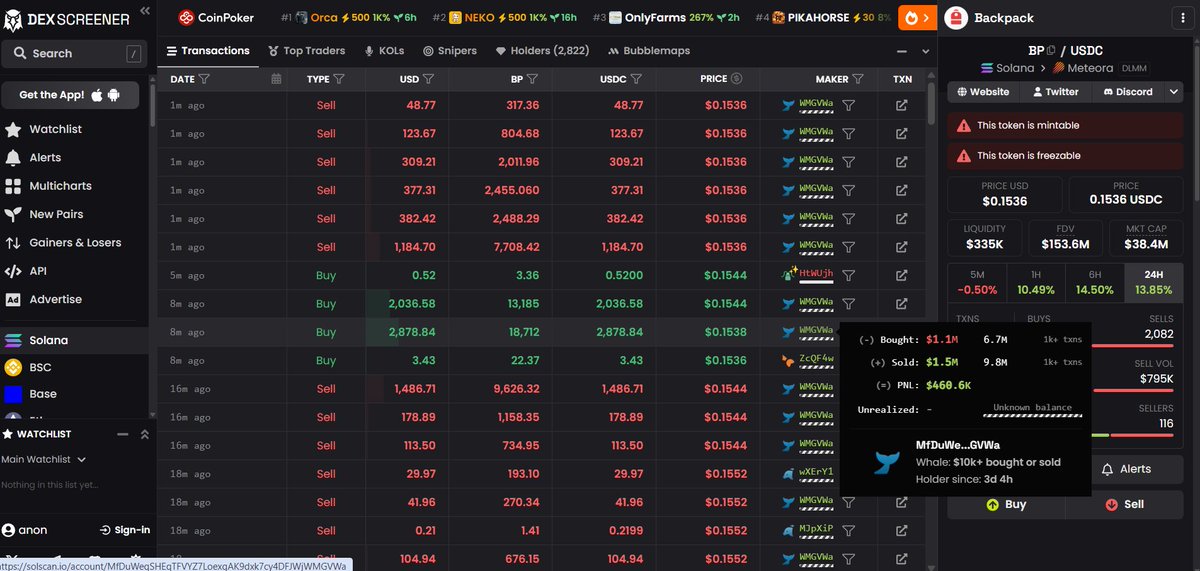Click the CoinPoker ad logo
This screenshot has height=571, width=1200.
click(186, 17)
